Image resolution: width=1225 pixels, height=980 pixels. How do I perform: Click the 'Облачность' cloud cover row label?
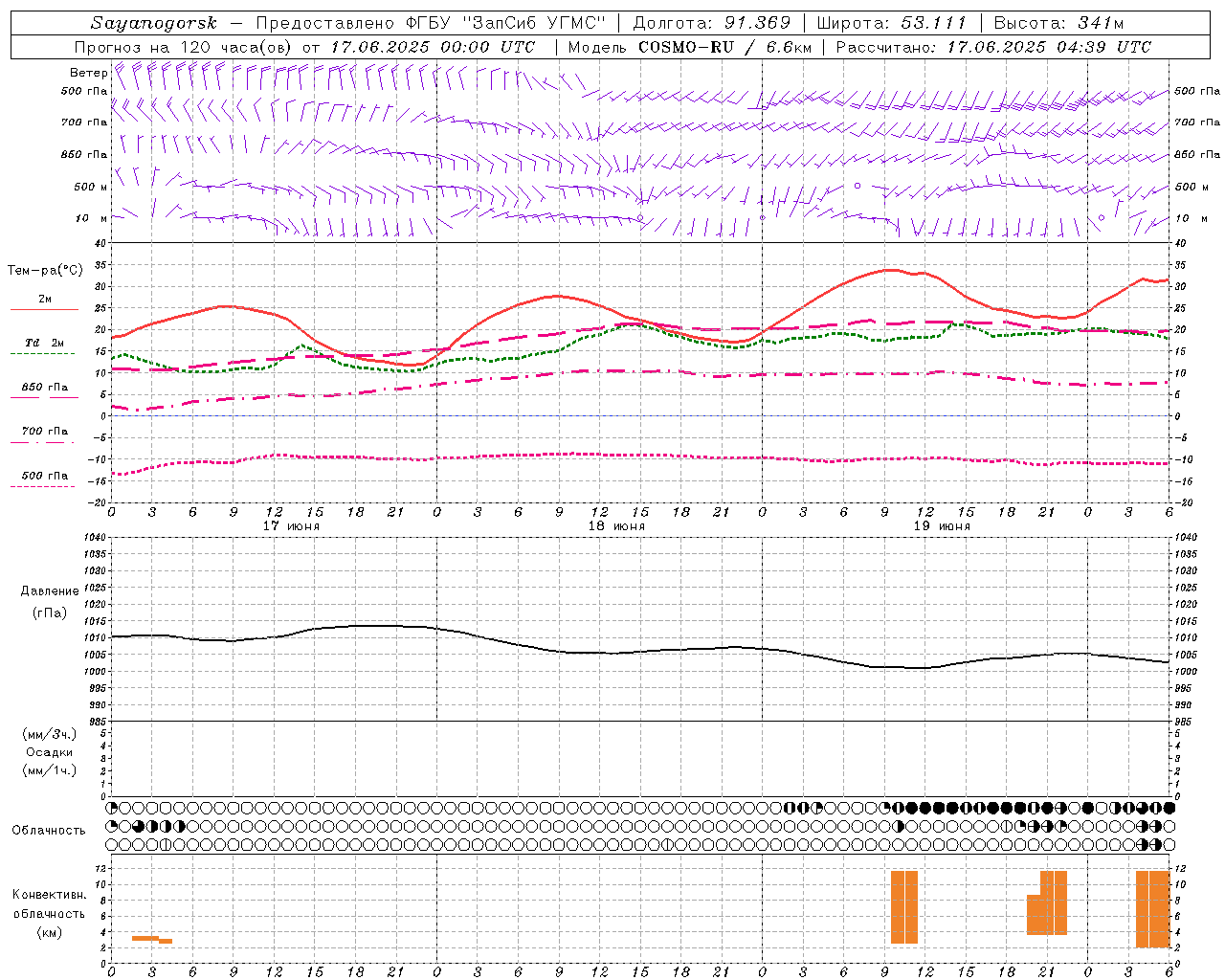tap(49, 831)
